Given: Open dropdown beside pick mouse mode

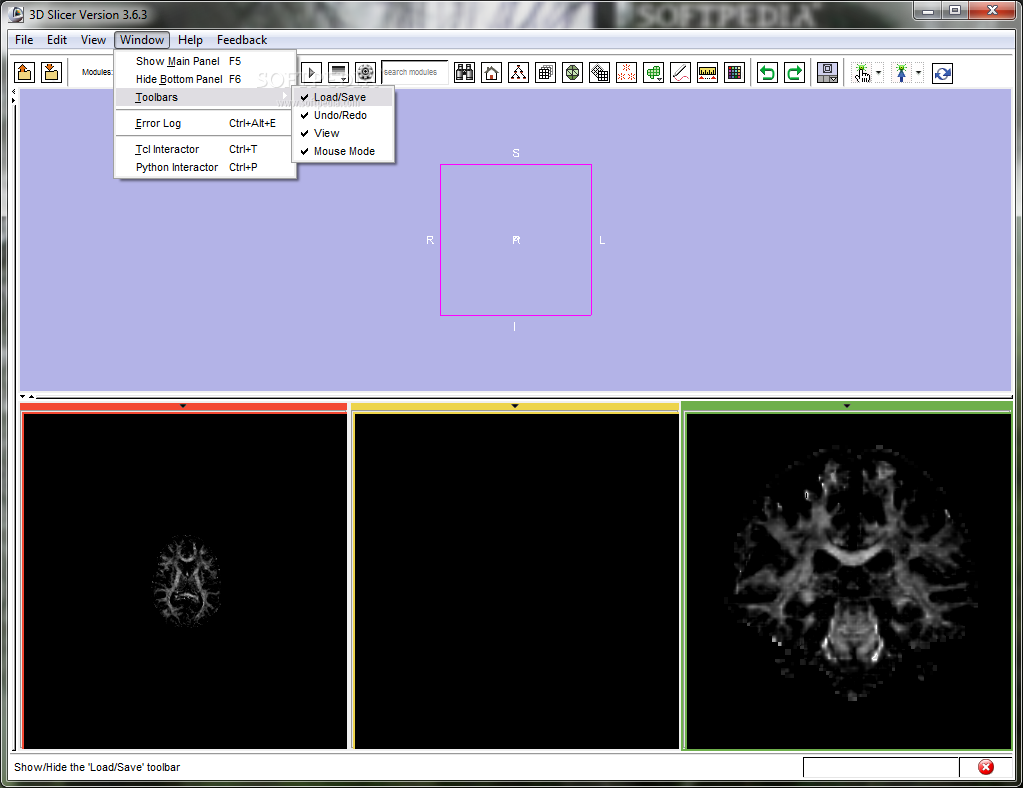Looking at the screenshot, I should point(879,72).
